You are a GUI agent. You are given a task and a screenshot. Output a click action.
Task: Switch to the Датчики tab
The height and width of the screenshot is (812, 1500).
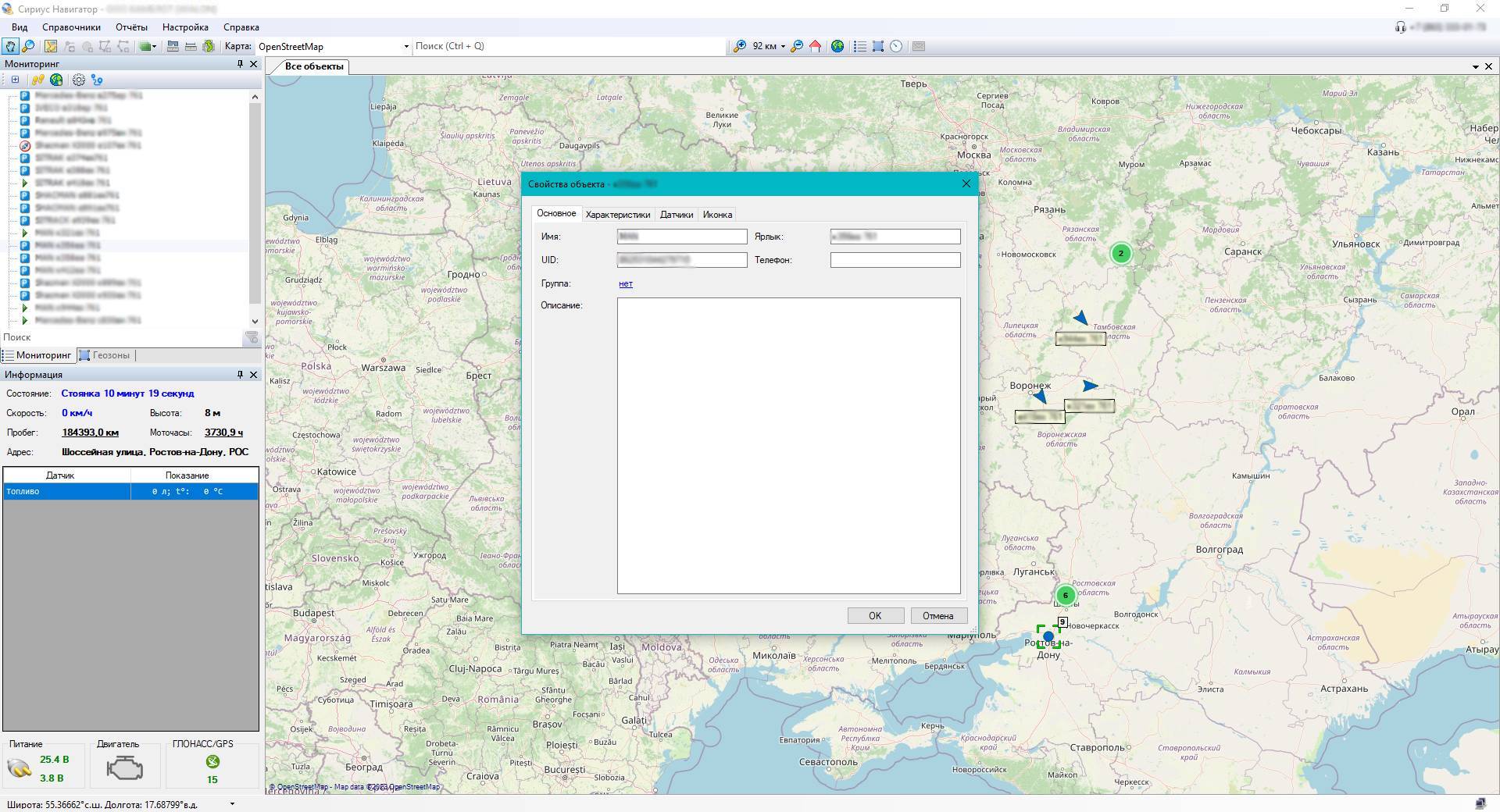pos(676,215)
